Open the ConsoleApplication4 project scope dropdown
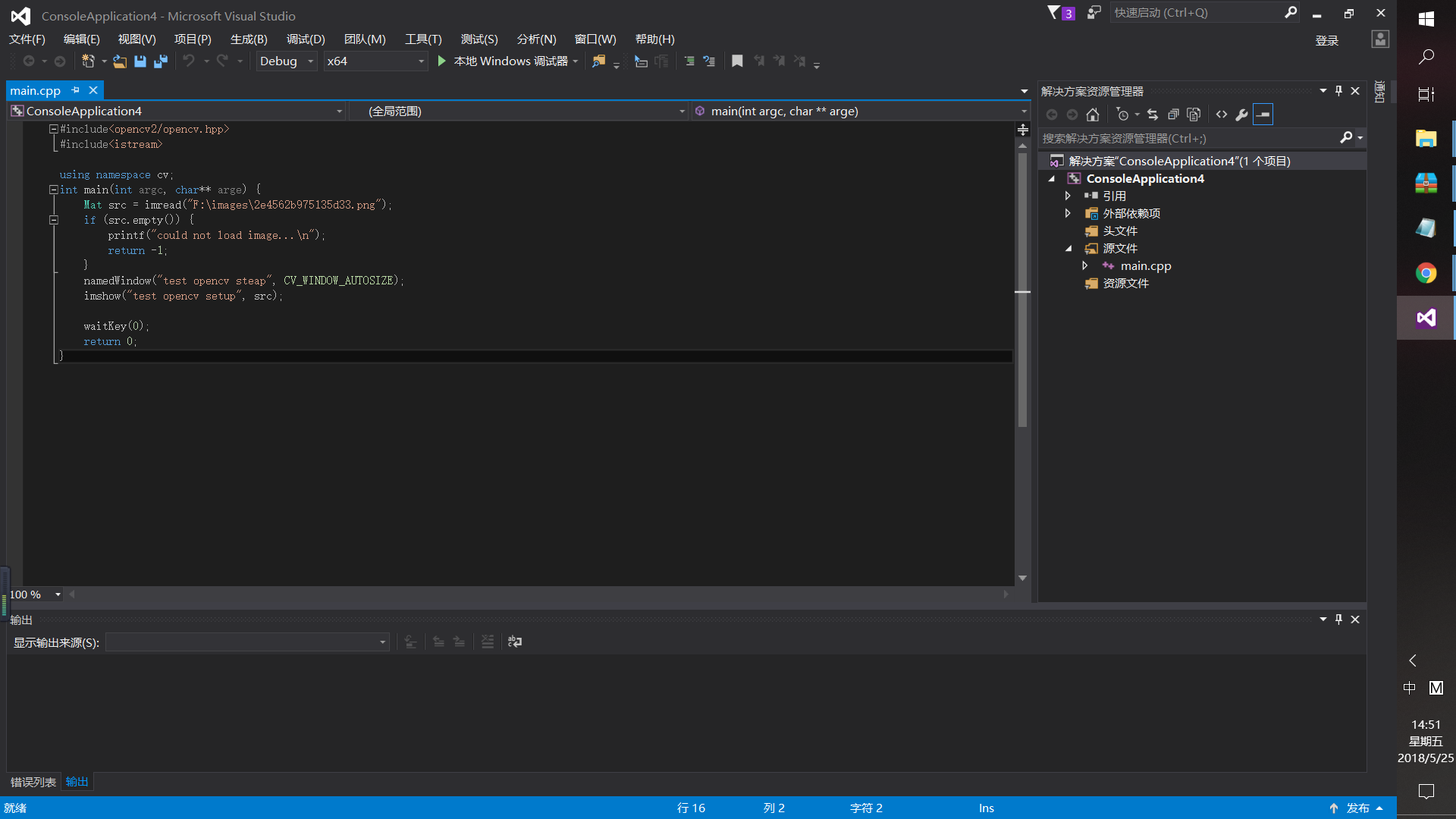Screen dimensions: 1456x819 pos(177,111)
